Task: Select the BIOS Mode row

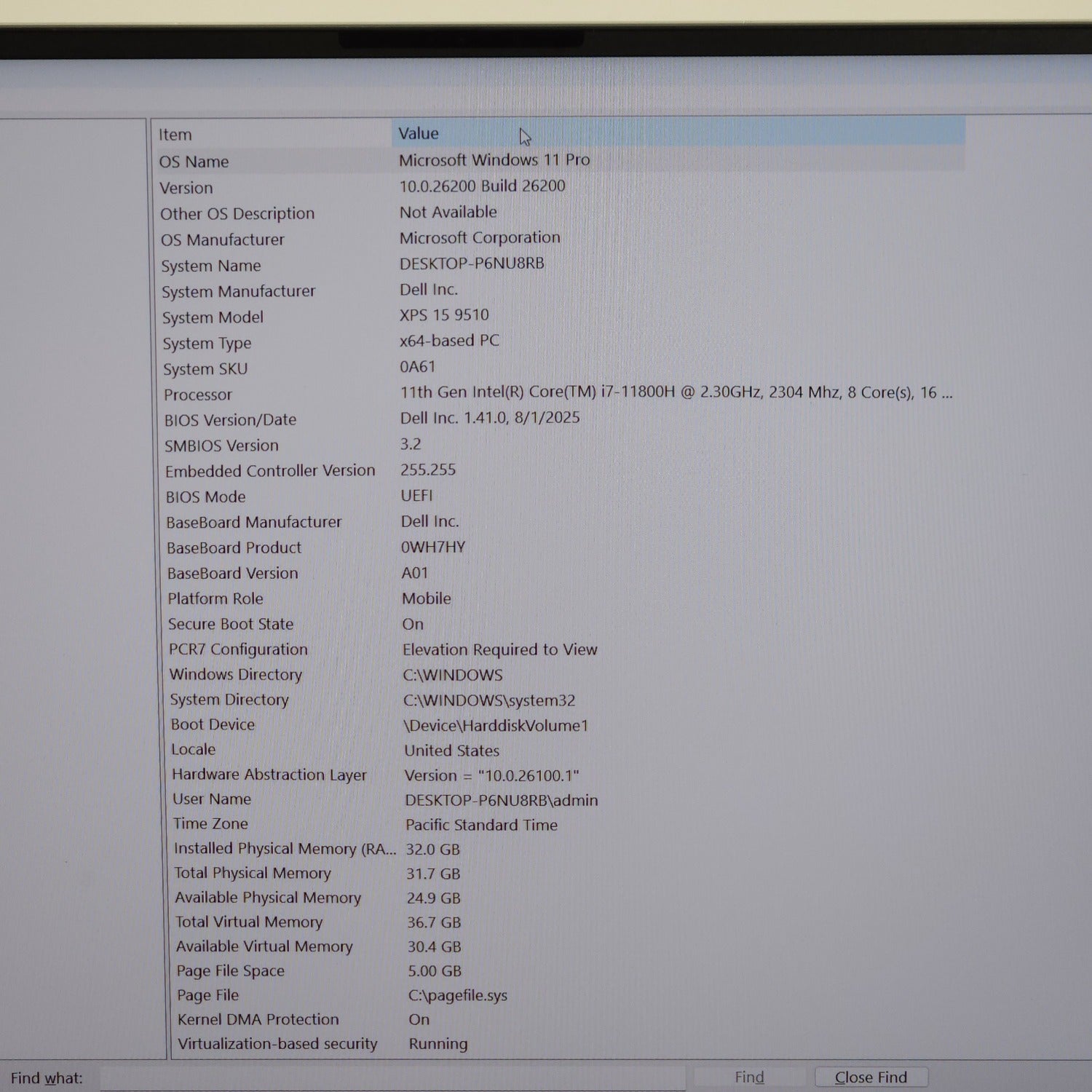Action: tap(206, 497)
